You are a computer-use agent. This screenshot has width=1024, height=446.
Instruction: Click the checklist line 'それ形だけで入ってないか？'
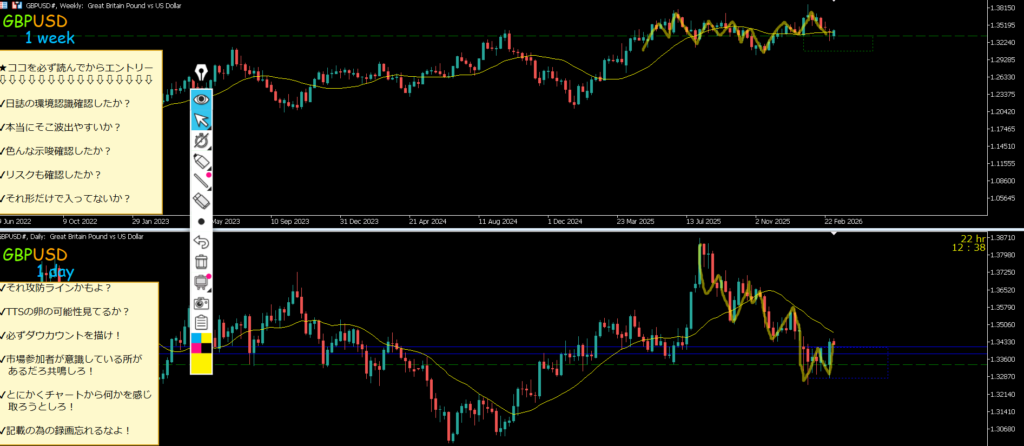coord(65,199)
